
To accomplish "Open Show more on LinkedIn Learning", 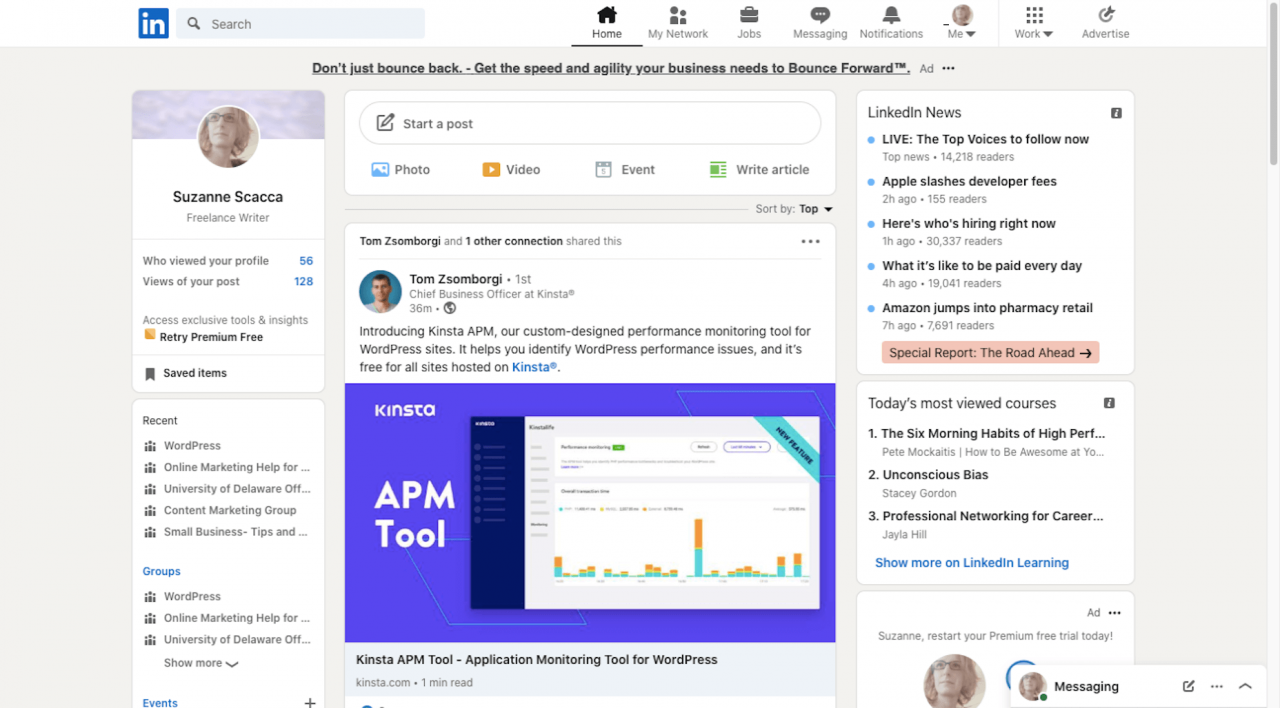I will point(971,562).
